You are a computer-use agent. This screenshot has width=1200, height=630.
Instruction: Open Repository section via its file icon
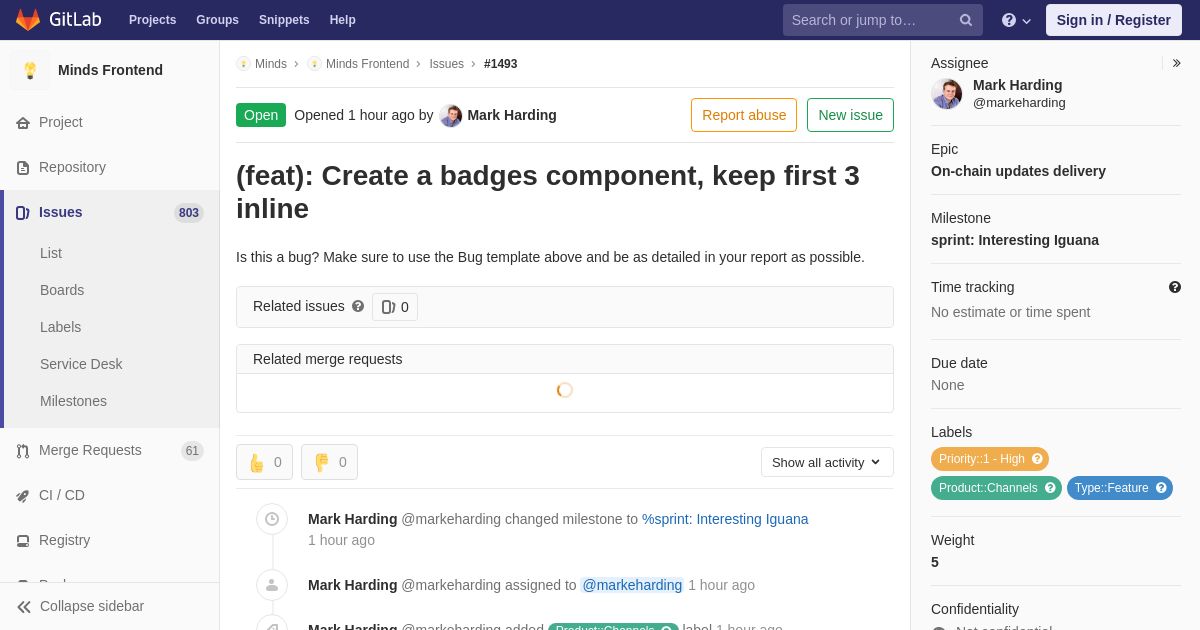tap(23, 167)
